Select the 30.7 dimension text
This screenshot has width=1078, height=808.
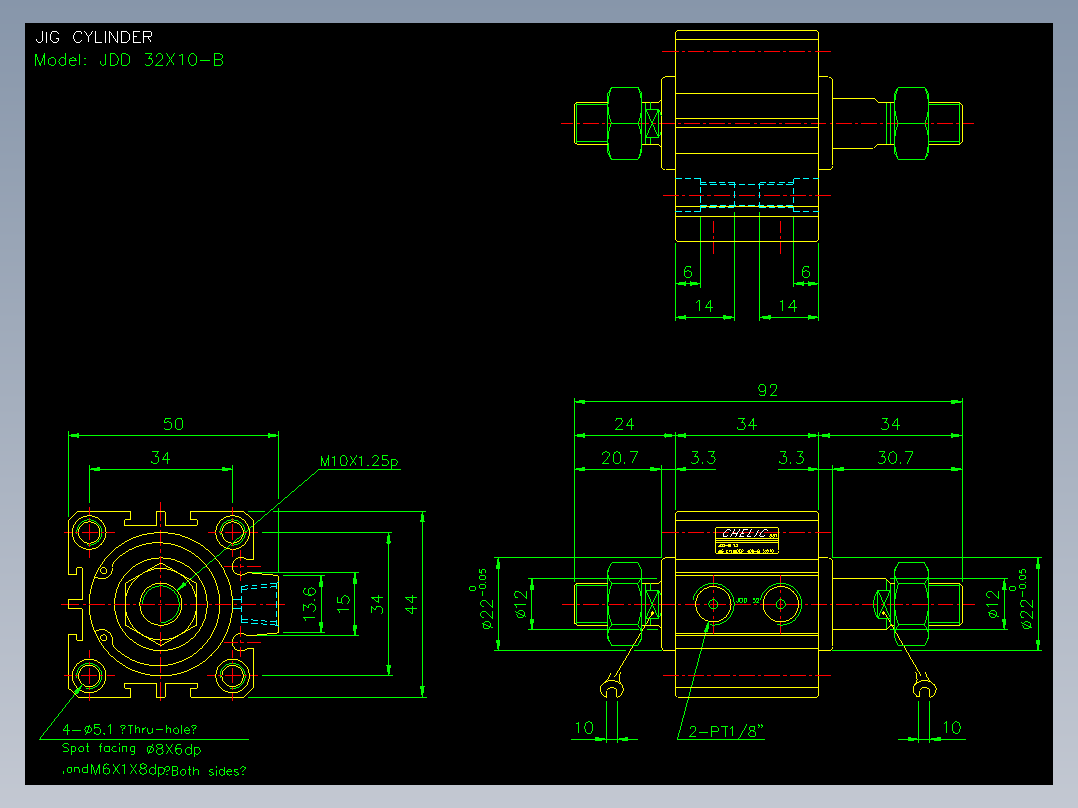[x=895, y=458]
